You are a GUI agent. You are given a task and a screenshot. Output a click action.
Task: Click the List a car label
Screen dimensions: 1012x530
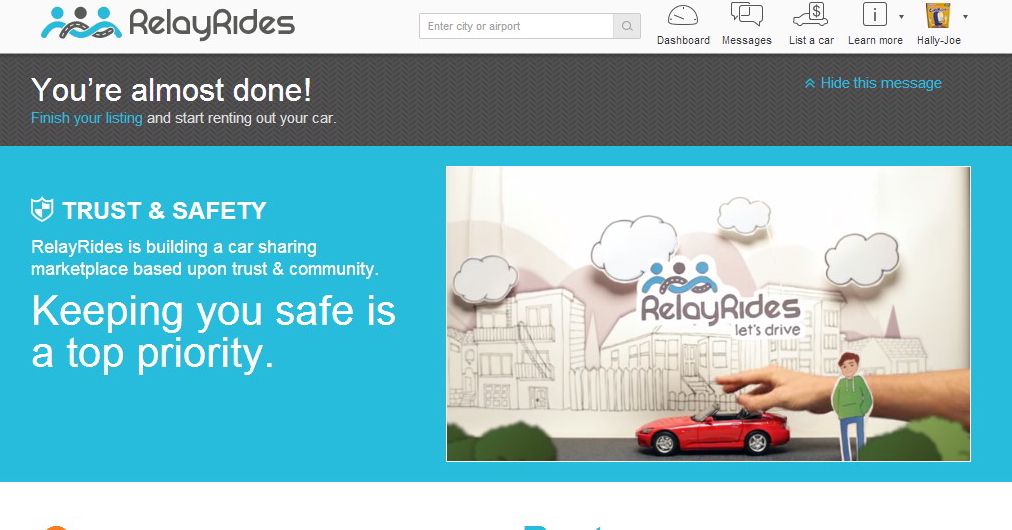tap(811, 40)
